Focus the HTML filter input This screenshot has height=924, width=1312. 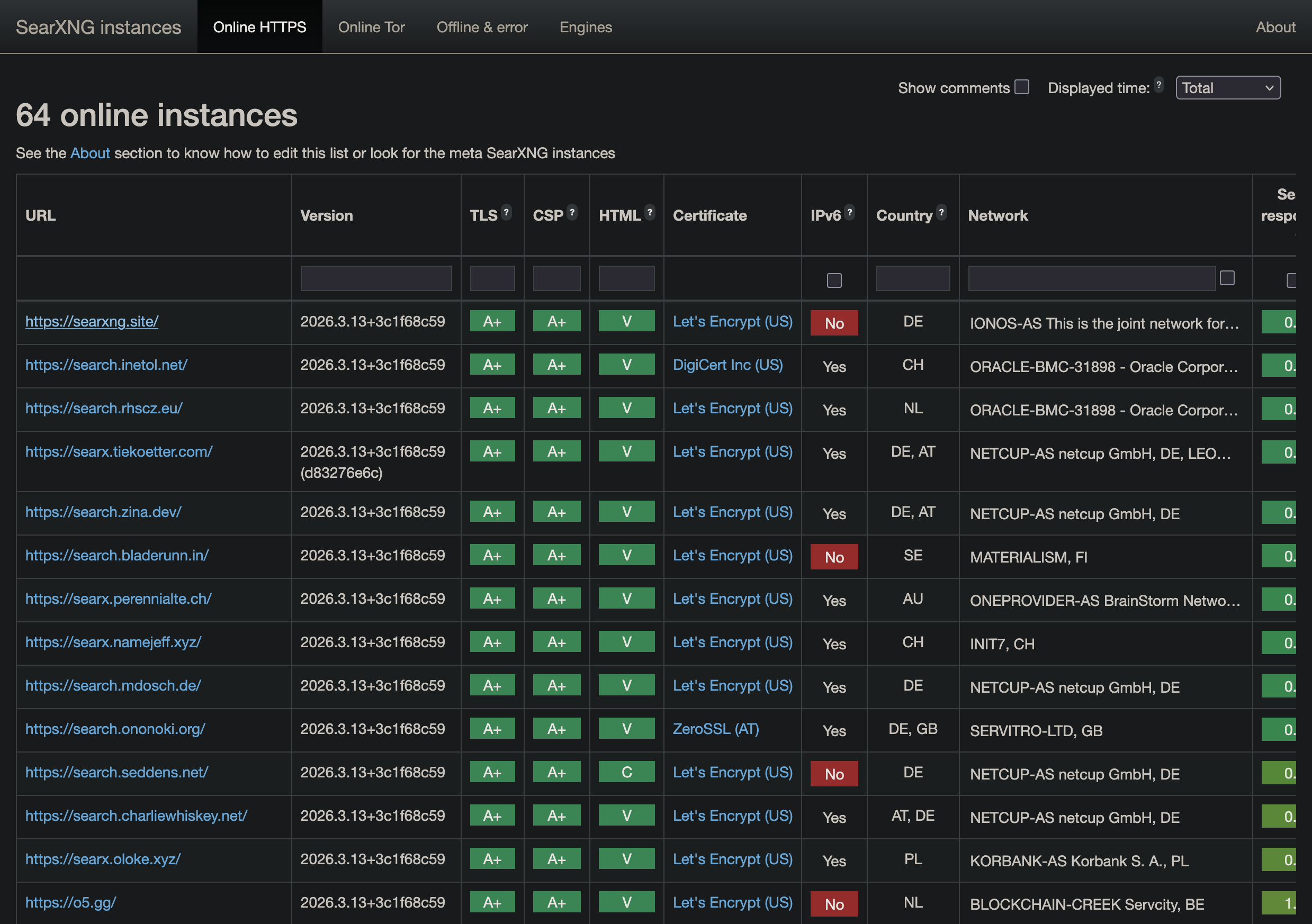626,278
